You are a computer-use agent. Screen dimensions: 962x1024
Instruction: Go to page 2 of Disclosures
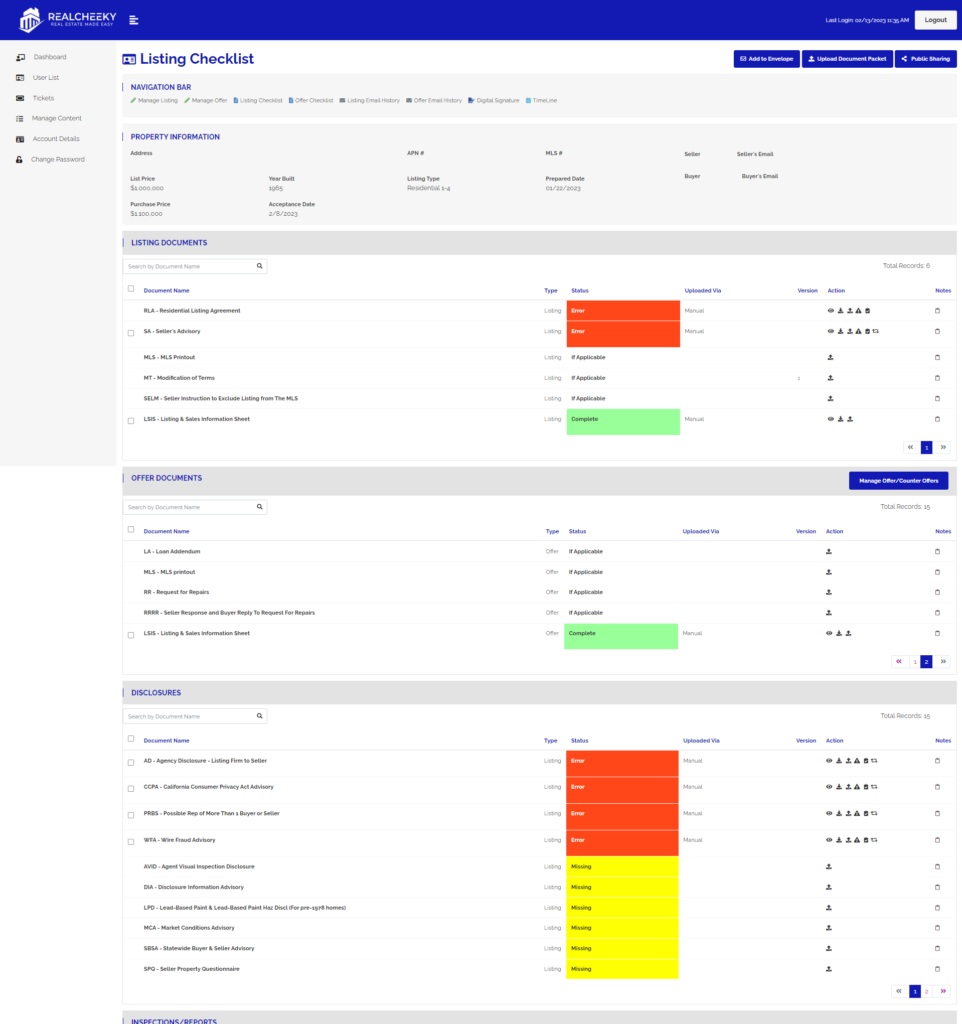coord(927,991)
